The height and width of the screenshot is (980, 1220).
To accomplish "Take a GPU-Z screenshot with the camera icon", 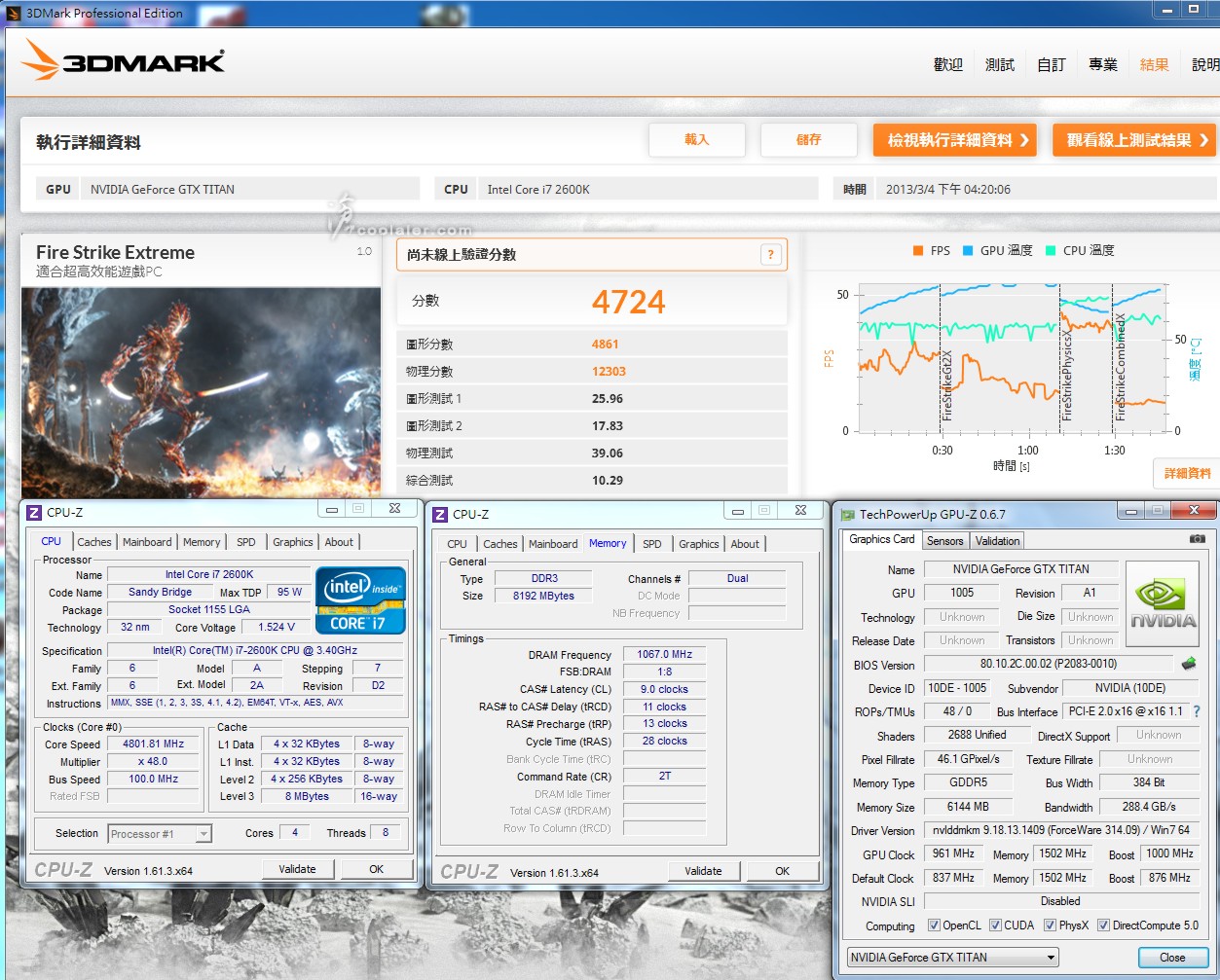I will tap(1198, 538).
